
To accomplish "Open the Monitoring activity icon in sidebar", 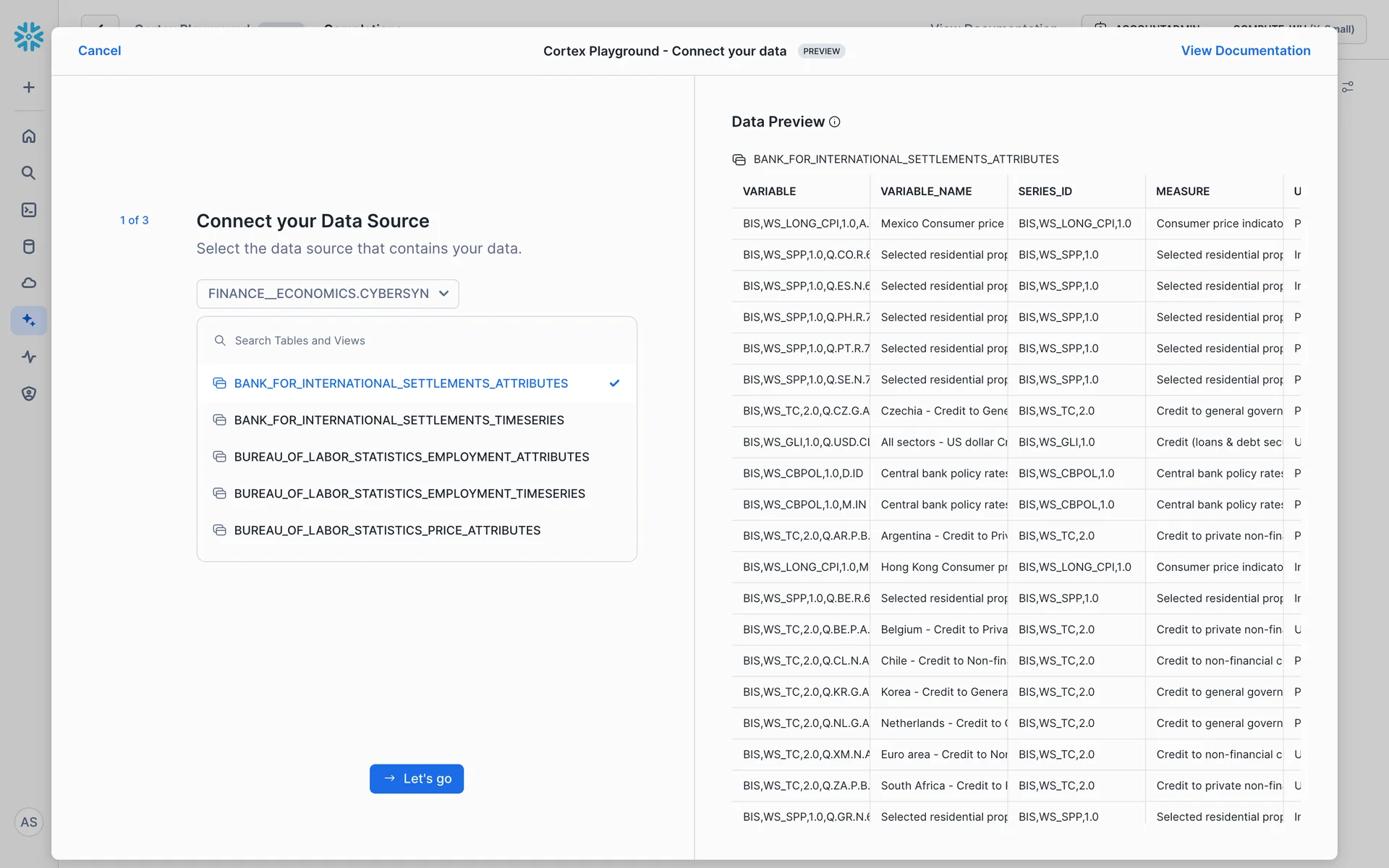I will click(29, 357).
